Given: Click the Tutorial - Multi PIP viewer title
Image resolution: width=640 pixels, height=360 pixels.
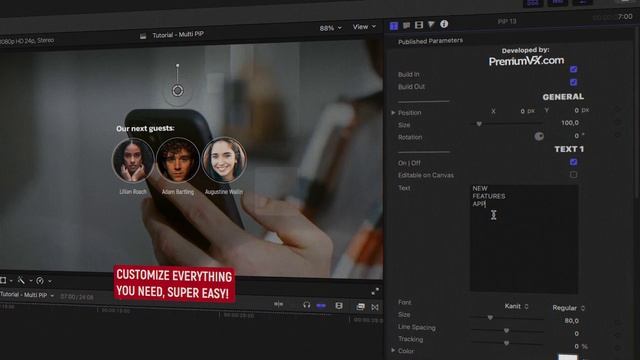Looking at the screenshot, I should (x=178, y=35).
